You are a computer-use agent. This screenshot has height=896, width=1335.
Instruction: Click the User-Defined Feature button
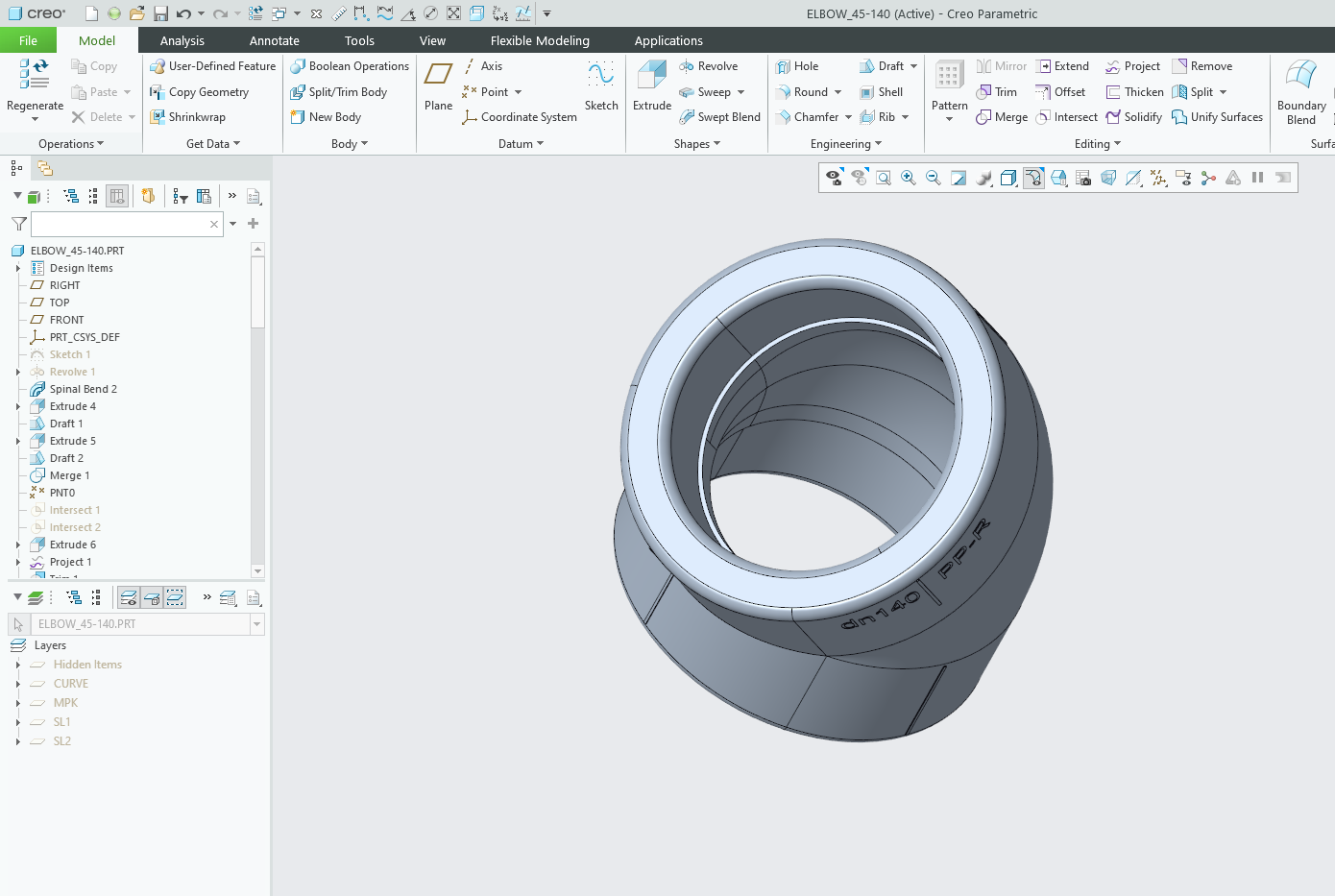212,66
